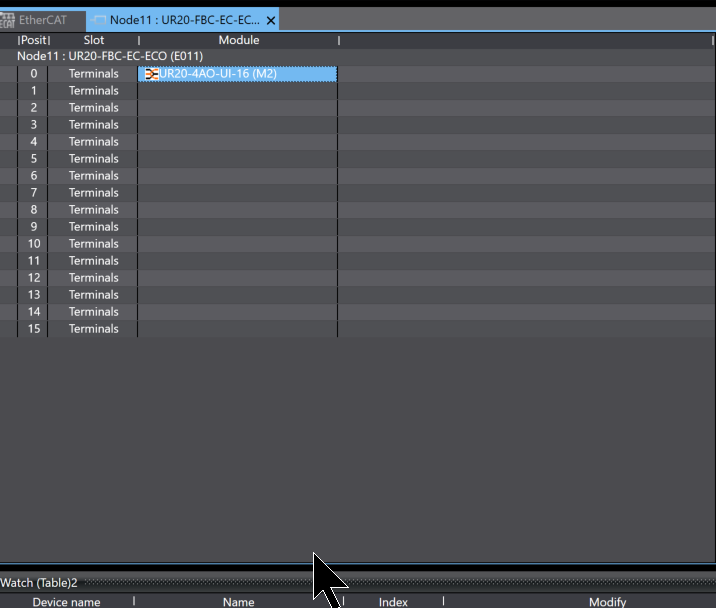Viewport: 716px width, 608px height.
Task: Click the Node11 tab page icon
Action: (99, 20)
